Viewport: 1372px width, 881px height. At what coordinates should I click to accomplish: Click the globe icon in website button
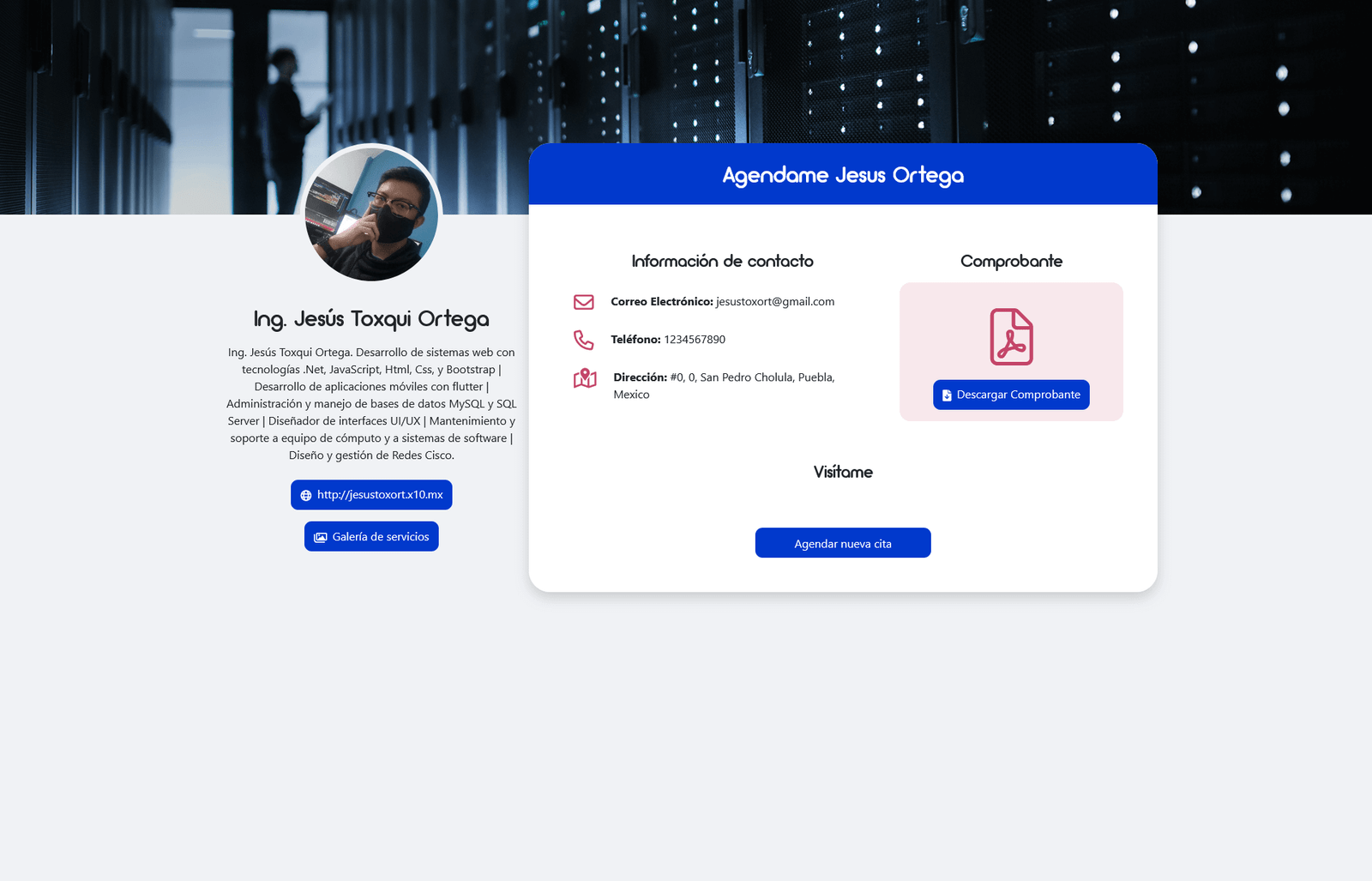click(x=306, y=496)
